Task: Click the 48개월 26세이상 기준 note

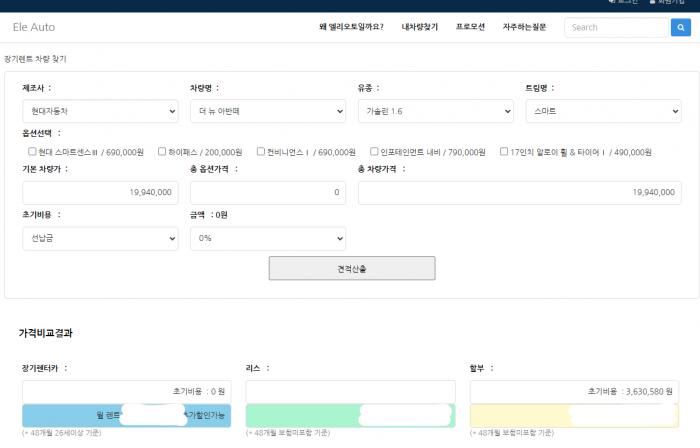Action: click(x=62, y=433)
